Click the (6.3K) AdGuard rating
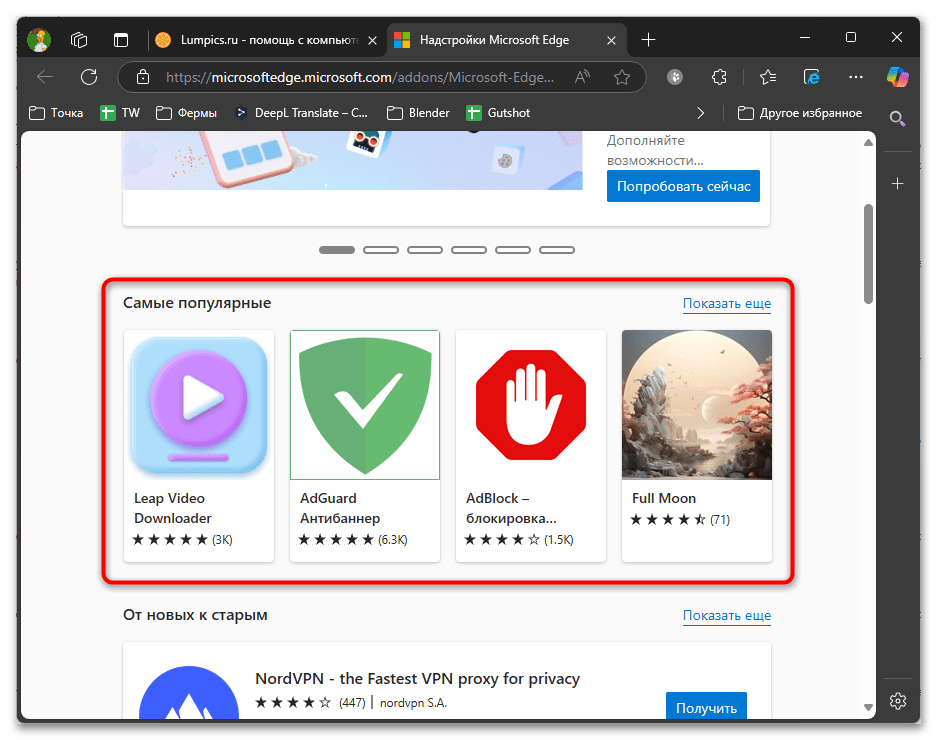The height and width of the screenshot is (740, 937). click(393, 540)
